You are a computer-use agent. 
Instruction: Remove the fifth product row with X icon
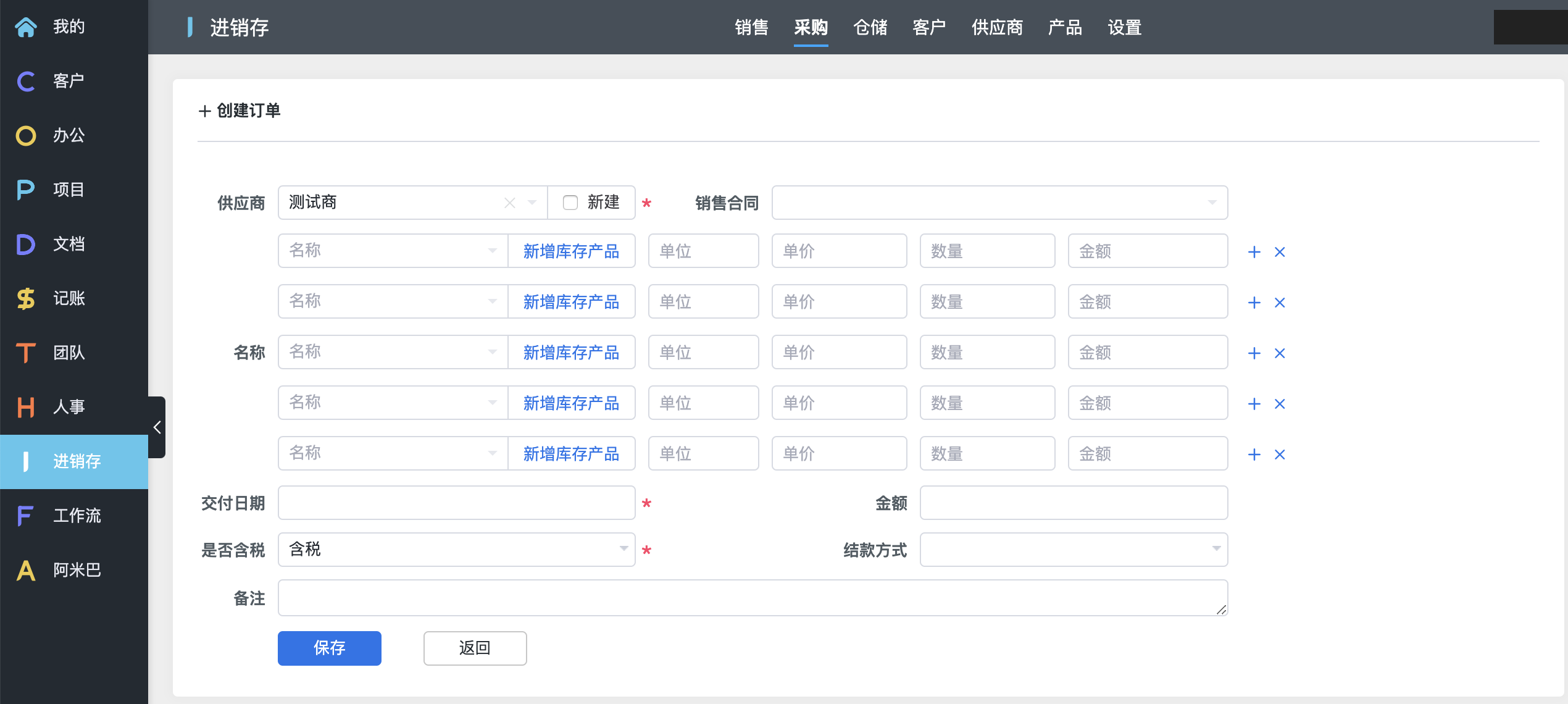tap(1280, 455)
